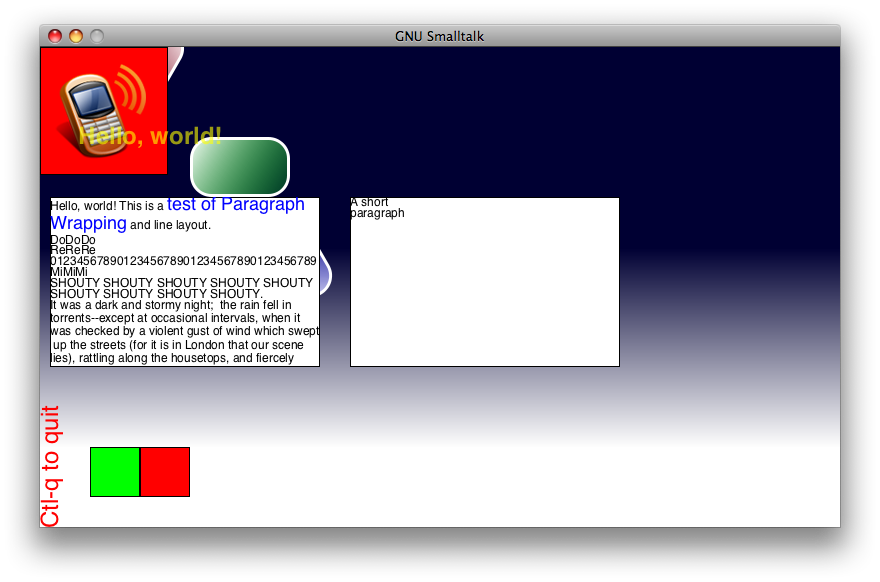The height and width of the screenshot is (582, 880).
Task: Click the bluish rounded shape behind the left text box
Action: pos(325,273)
